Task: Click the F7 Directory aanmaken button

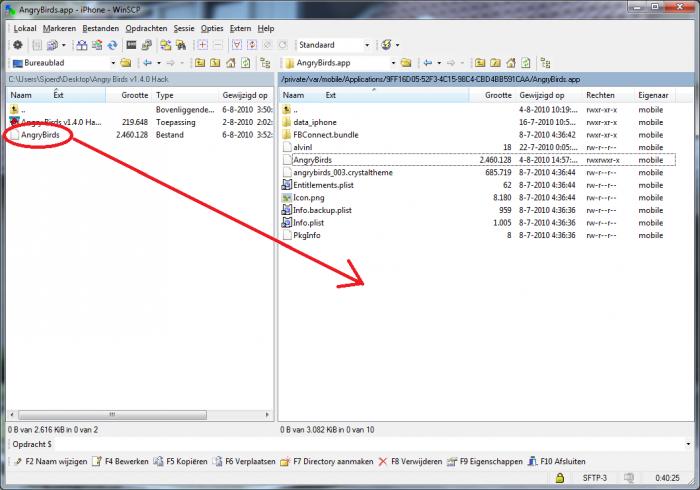Action: click(327, 461)
